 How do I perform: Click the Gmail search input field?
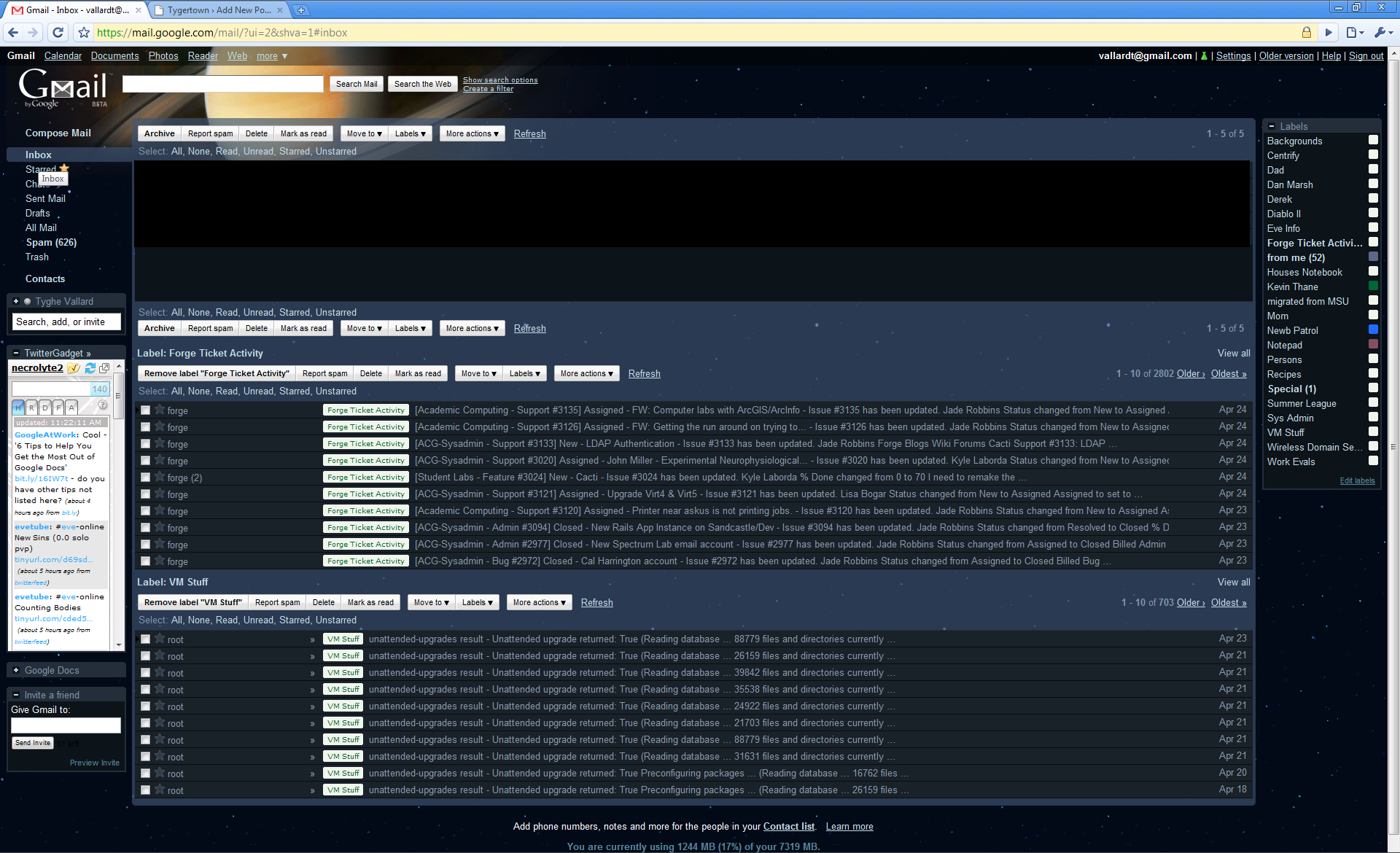pyautogui.click(x=222, y=84)
